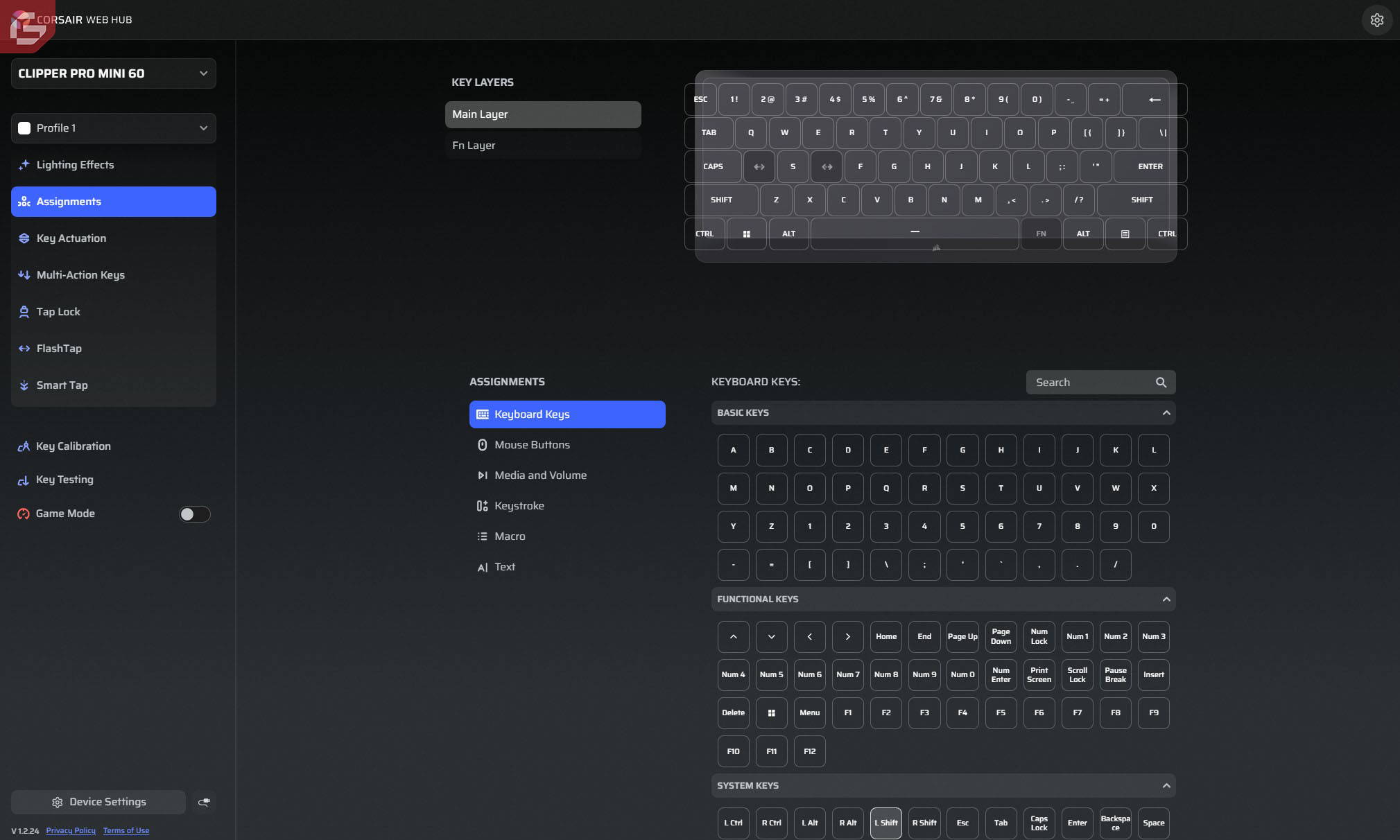The height and width of the screenshot is (840, 1400).
Task: Click the magnifier icon in the Search box
Action: coord(1161,383)
